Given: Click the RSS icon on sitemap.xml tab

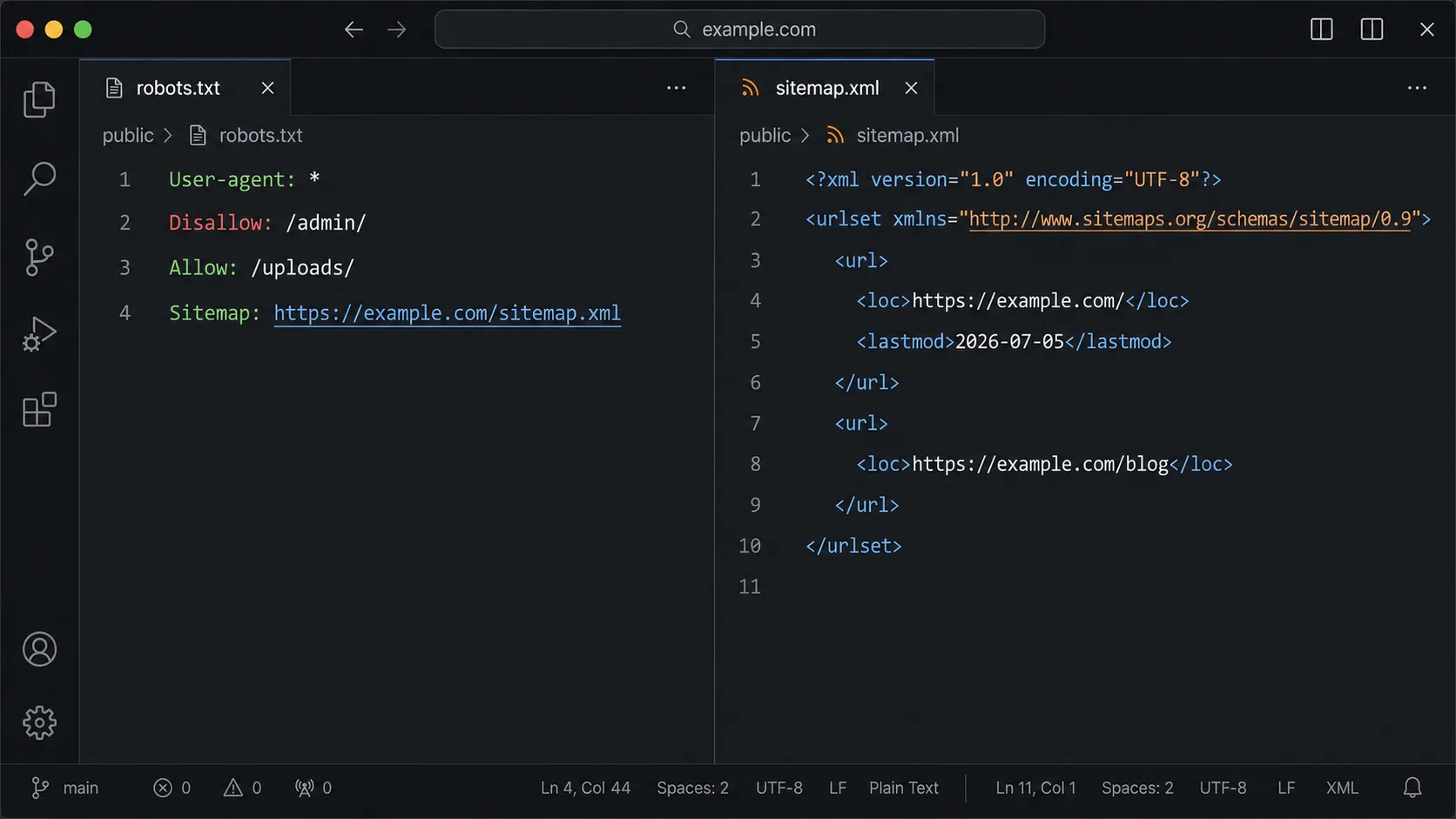Looking at the screenshot, I should pyautogui.click(x=750, y=88).
